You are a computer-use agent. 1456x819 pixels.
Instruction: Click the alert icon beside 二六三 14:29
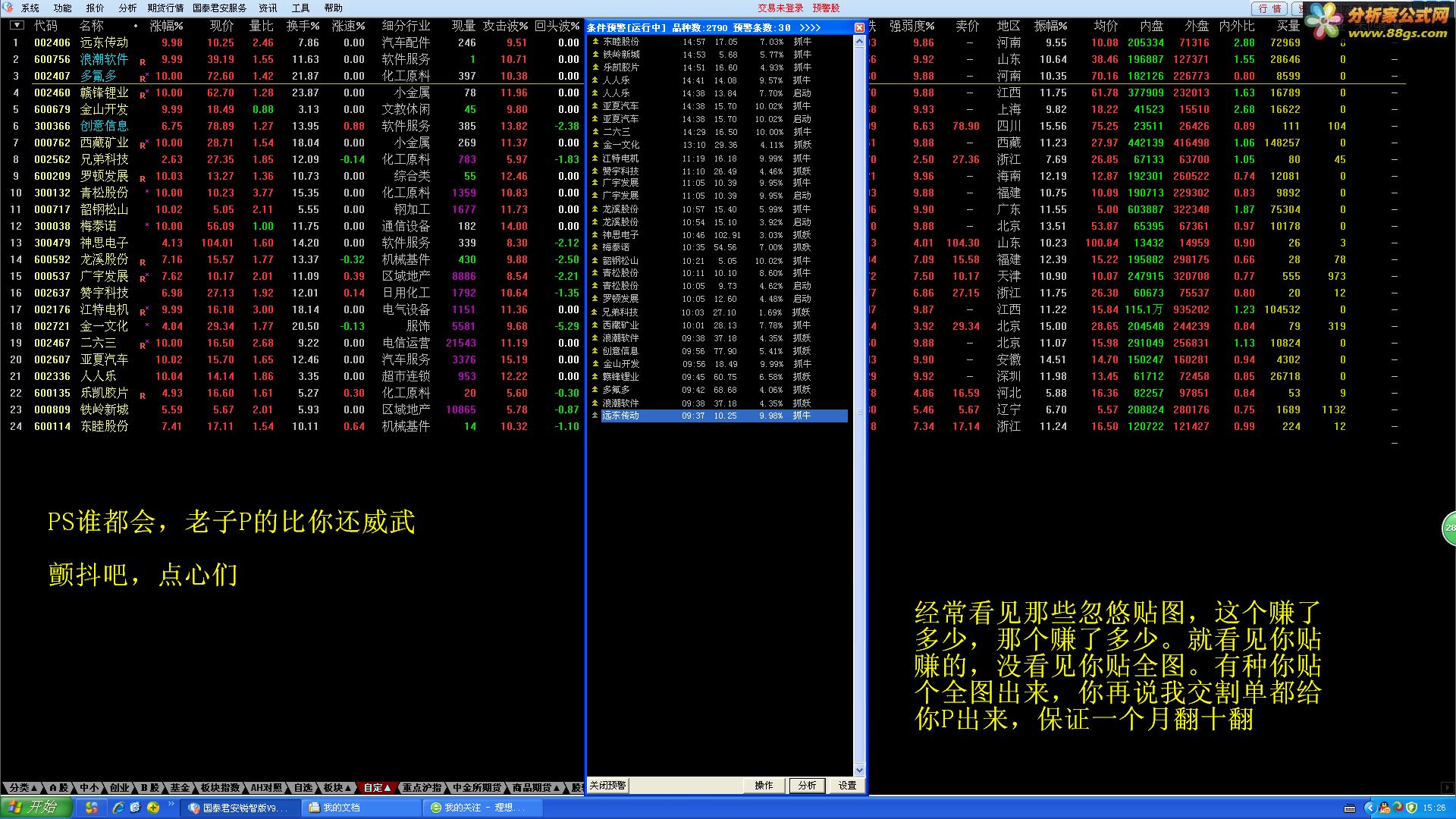point(595,132)
